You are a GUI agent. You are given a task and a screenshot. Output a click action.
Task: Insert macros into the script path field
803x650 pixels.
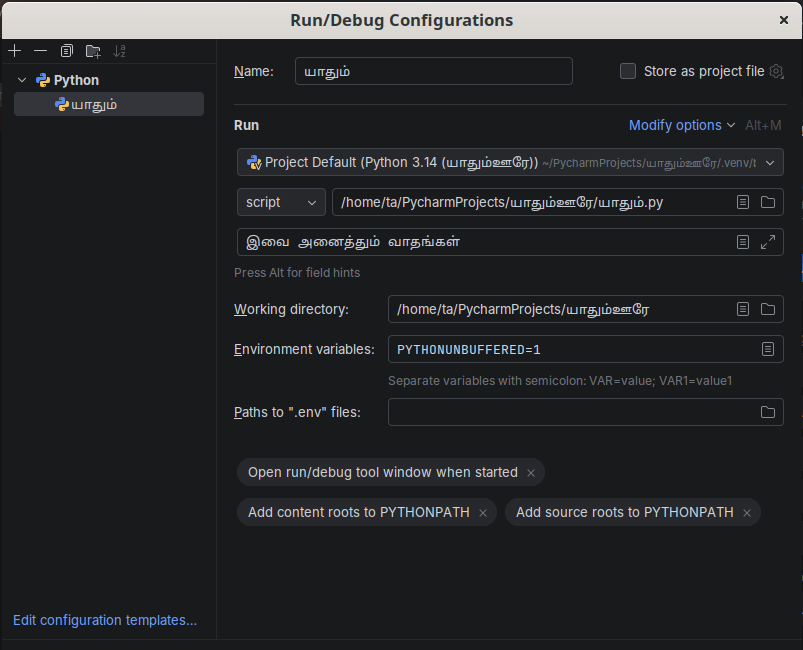click(x=743, y=202)
